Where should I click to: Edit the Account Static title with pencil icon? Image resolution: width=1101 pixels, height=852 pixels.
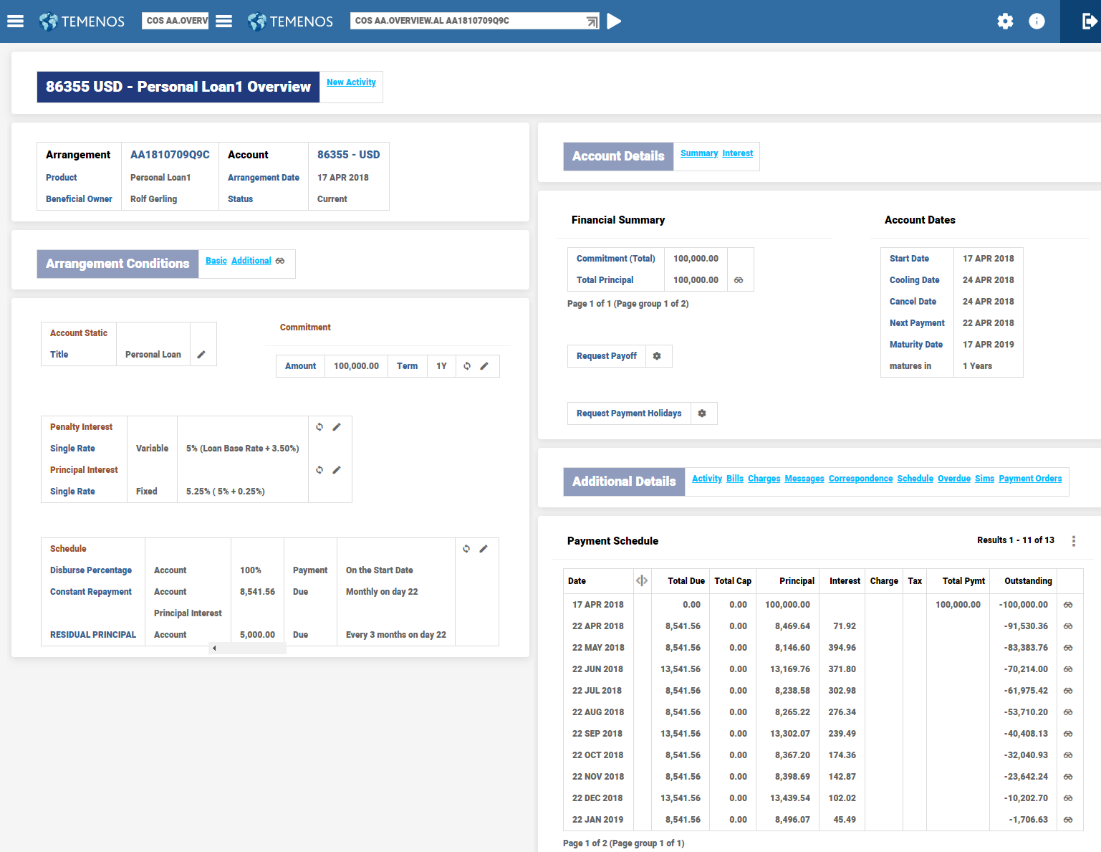coord(202,355)
